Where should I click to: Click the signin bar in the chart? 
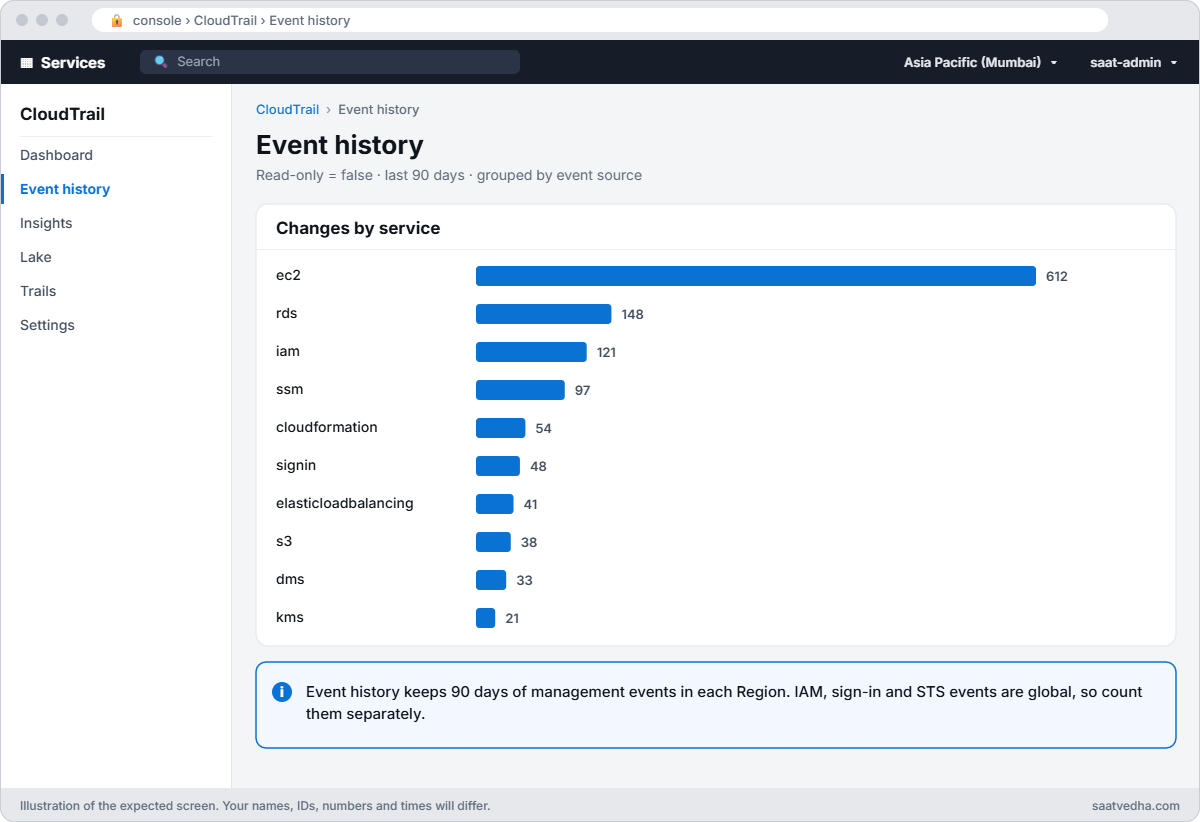(x=498, y=466)
